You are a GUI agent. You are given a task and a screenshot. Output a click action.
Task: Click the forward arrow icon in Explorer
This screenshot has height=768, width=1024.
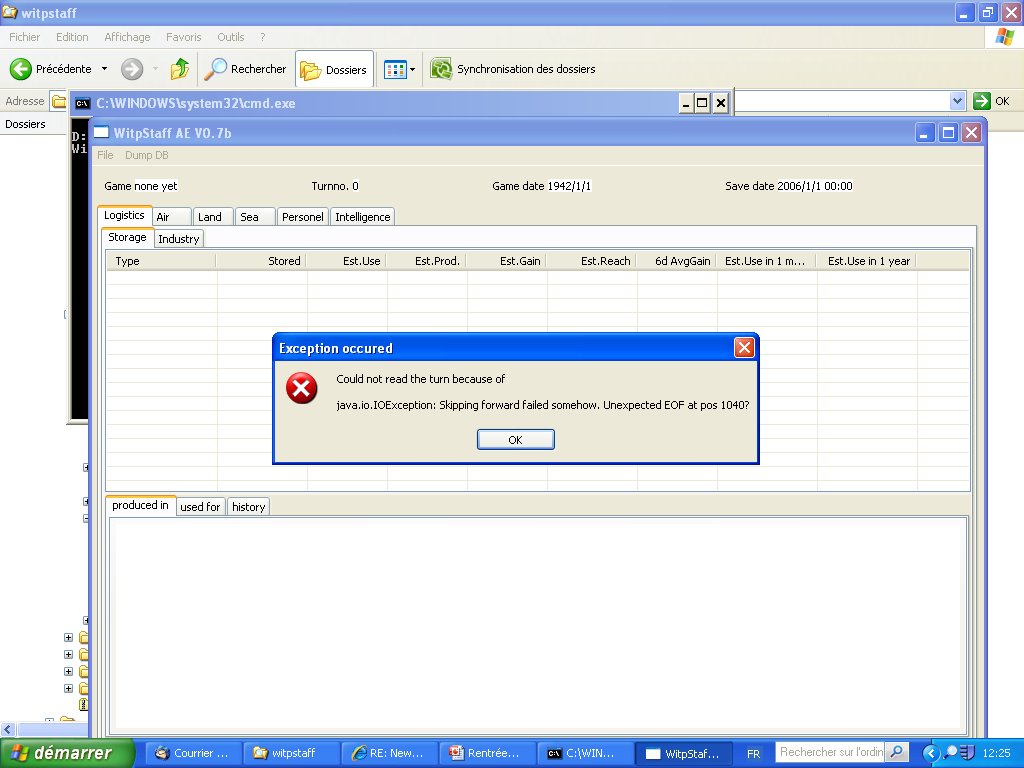132,69
